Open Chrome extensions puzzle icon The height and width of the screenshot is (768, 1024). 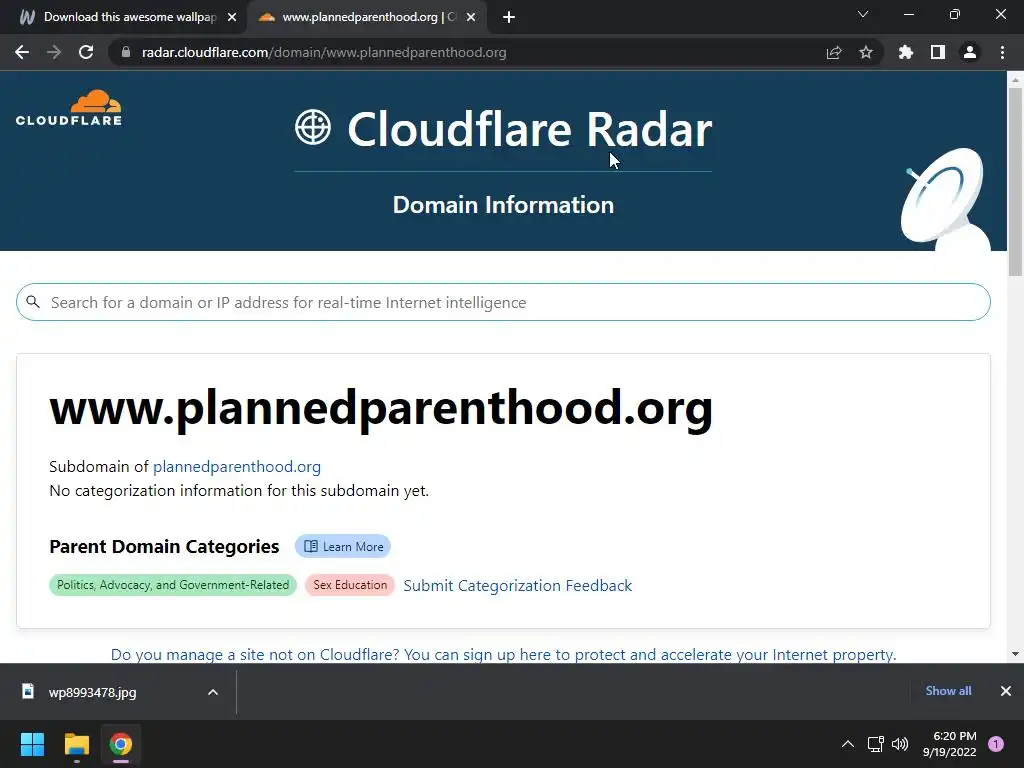tap(906, 52)
